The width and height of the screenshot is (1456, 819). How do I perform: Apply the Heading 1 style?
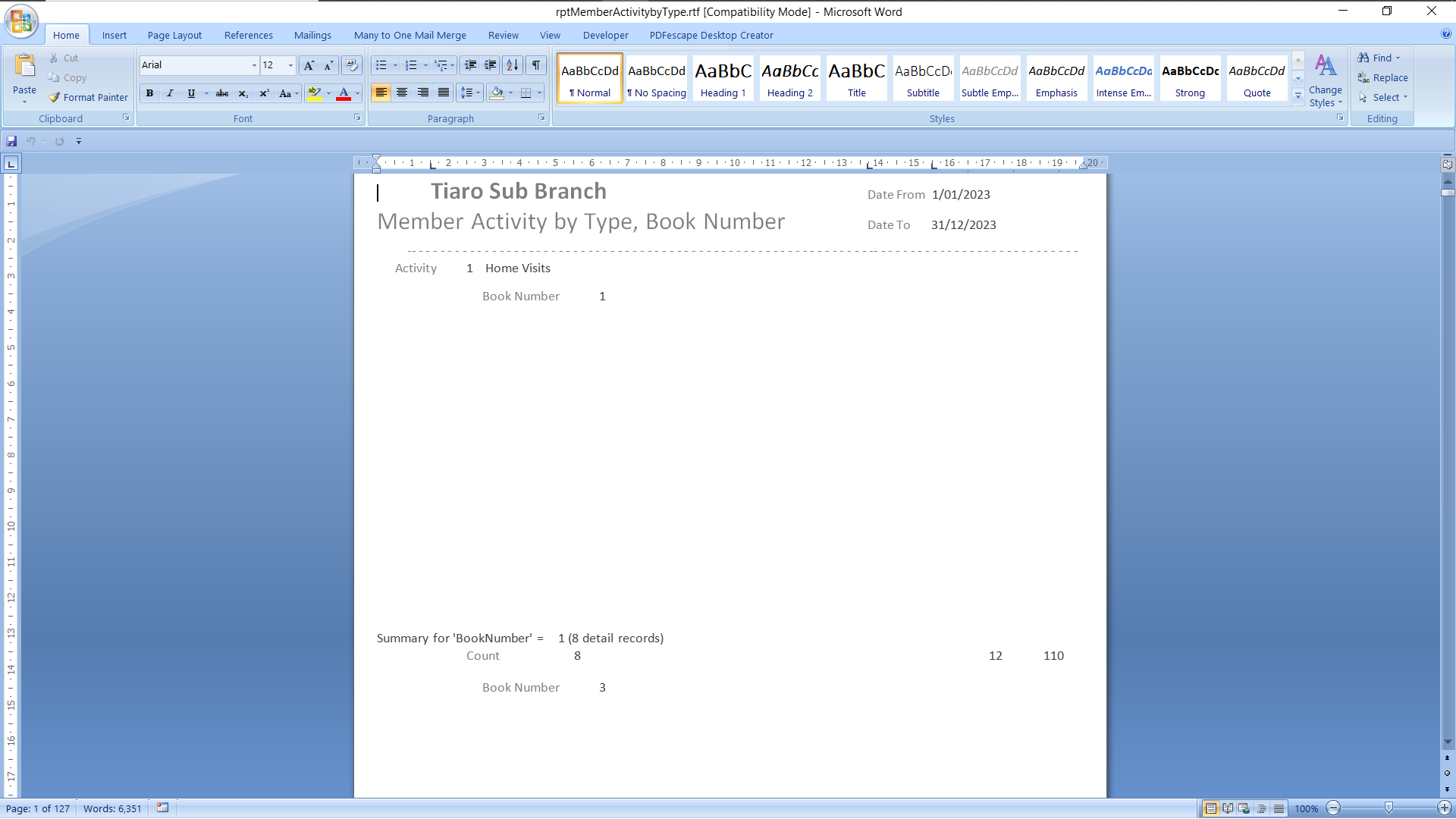coord(723,78)
